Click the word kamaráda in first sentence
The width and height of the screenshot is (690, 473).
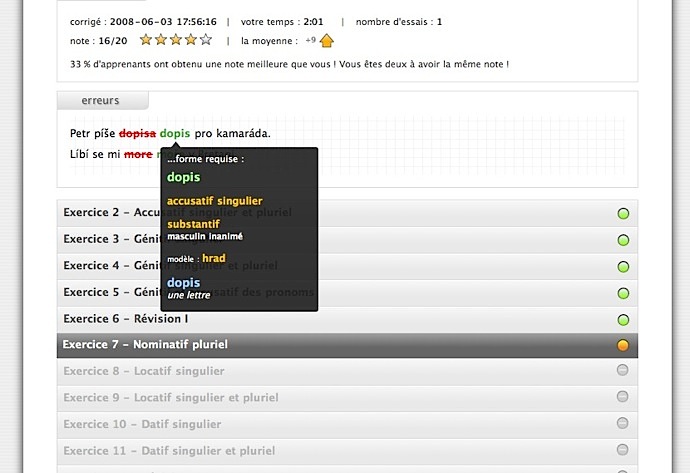243,134
